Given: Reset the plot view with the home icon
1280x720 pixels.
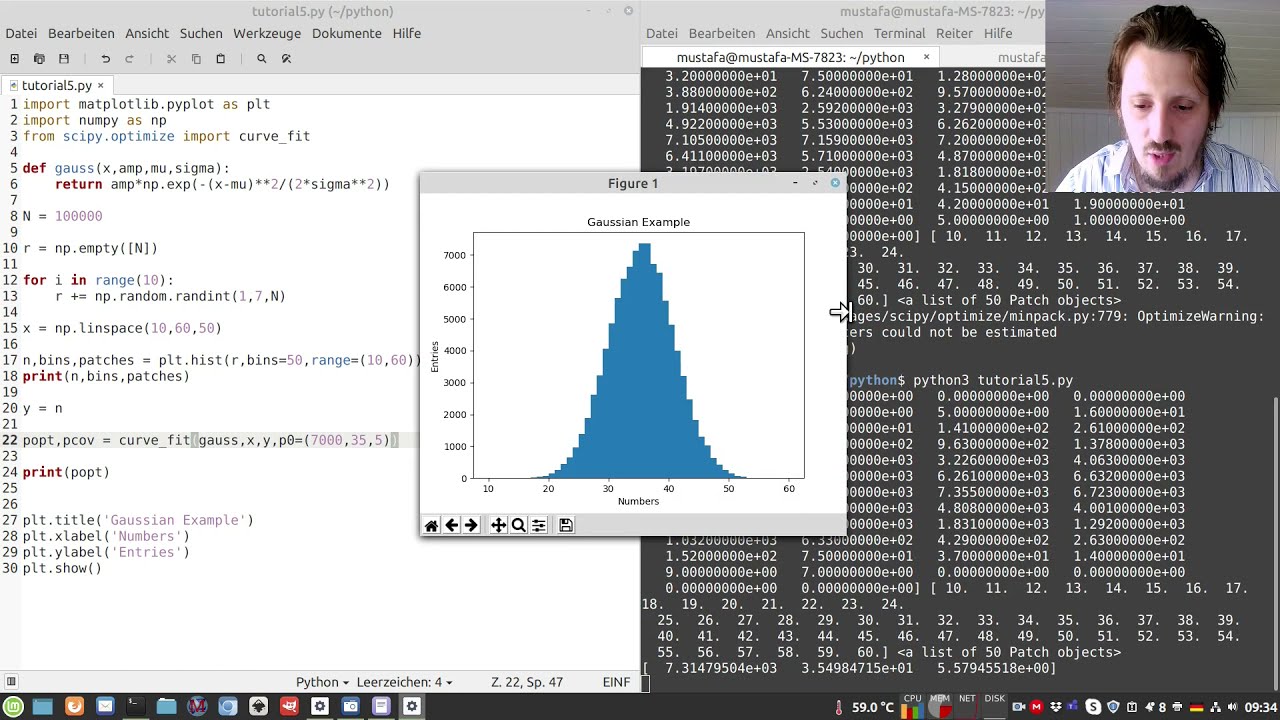Looking at the screenshot, I should click(431, 525).
